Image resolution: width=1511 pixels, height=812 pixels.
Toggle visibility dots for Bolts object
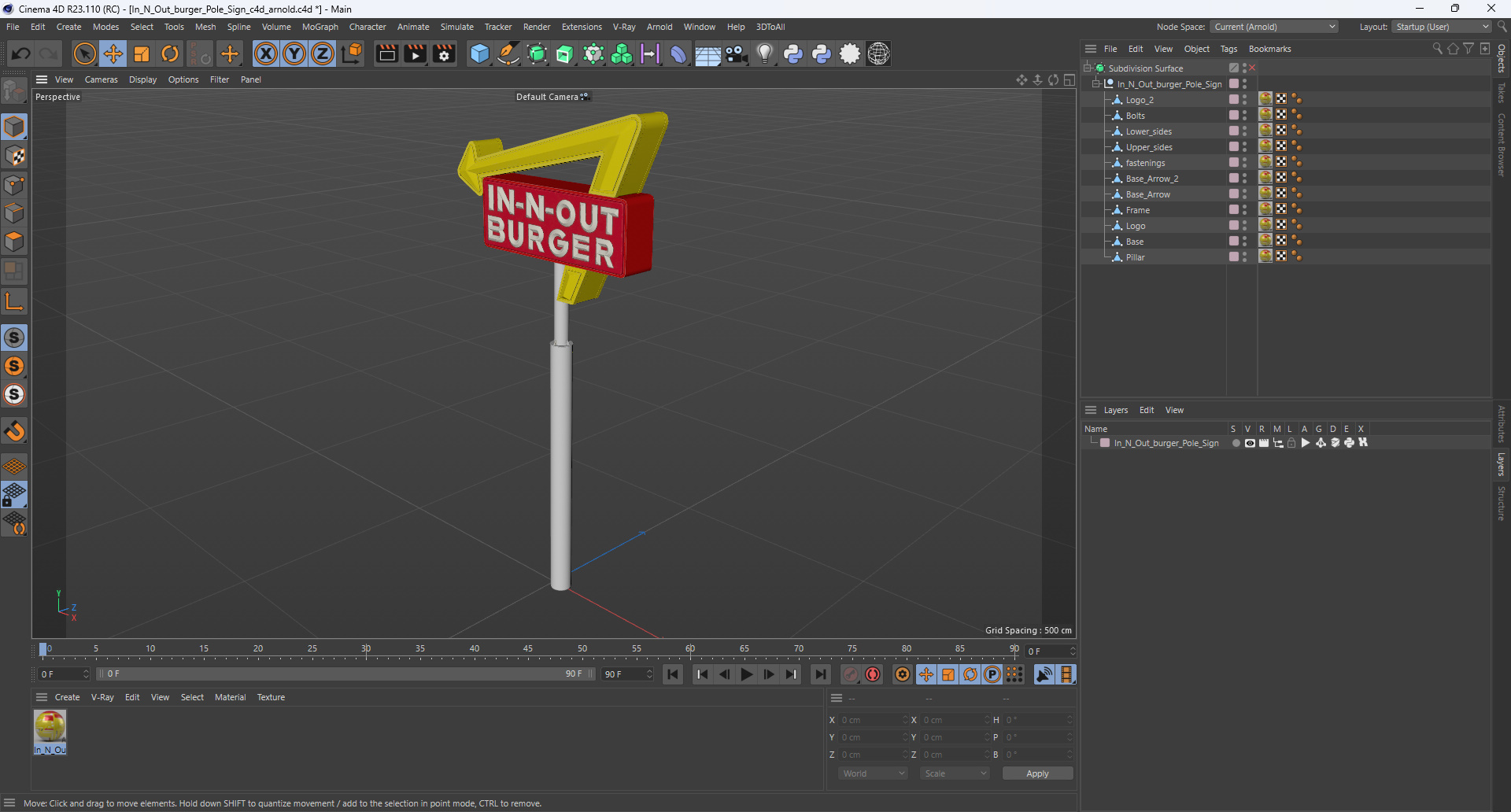click(1244, 115)
